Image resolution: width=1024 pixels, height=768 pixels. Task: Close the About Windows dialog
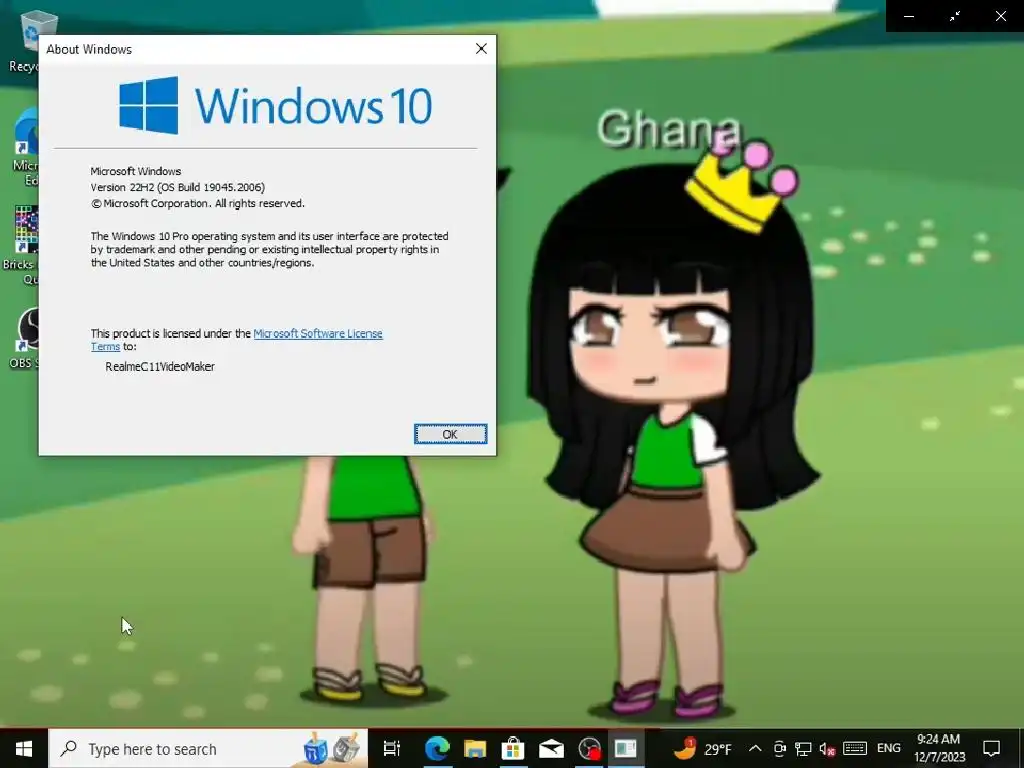pyautogui.click(x=481, y=49)
